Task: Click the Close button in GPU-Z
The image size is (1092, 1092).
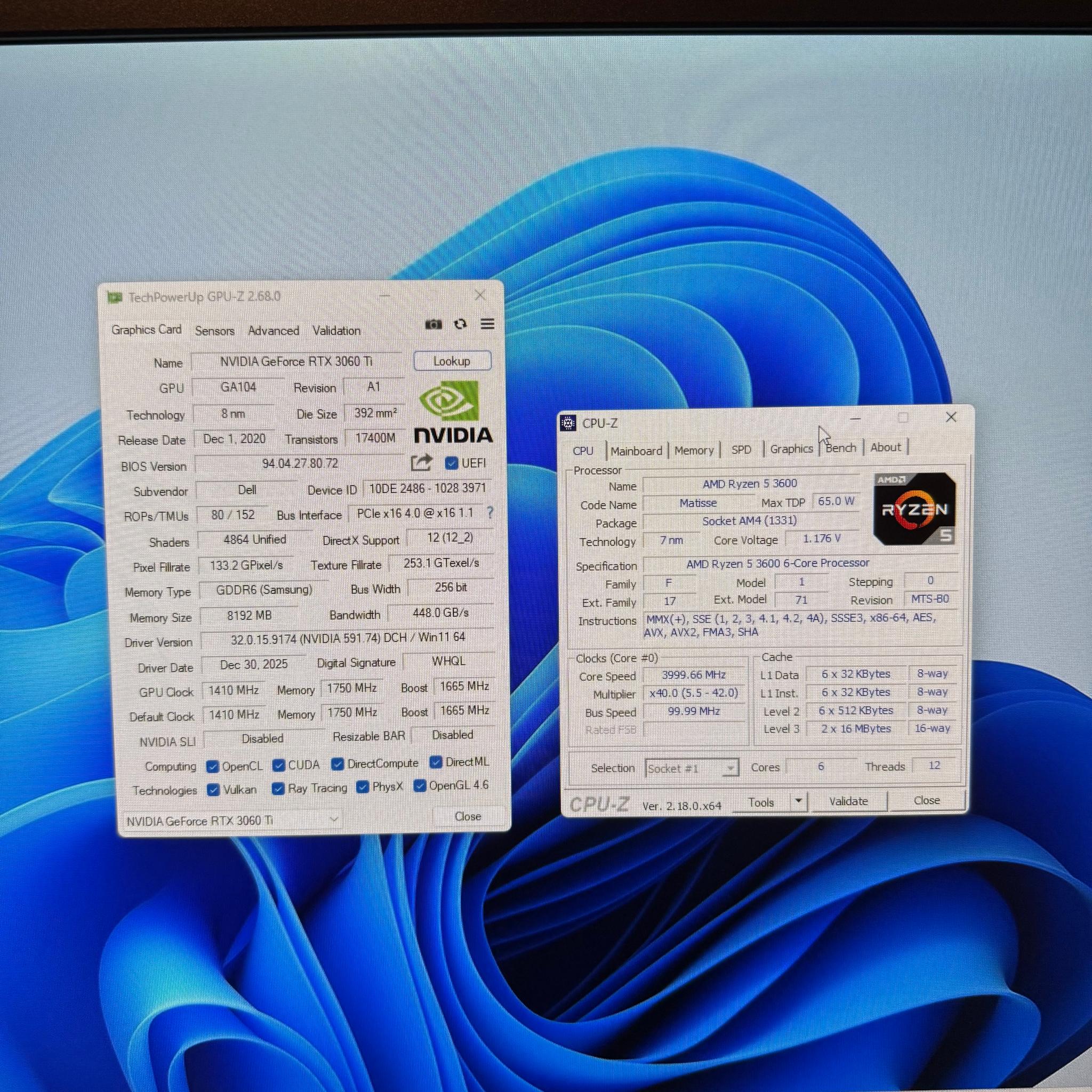Action: 468,816
